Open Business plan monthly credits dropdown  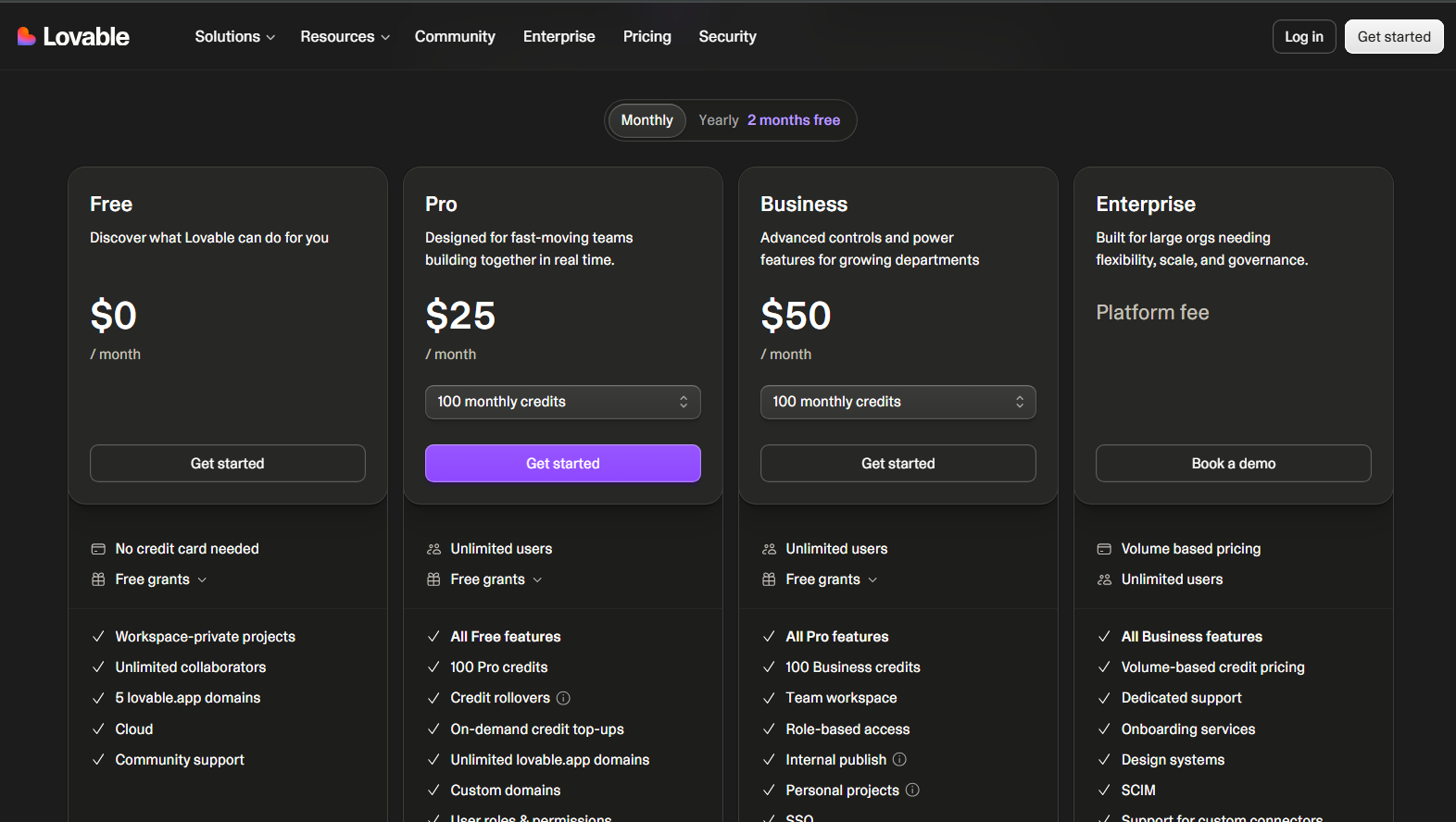coord(898,402)
